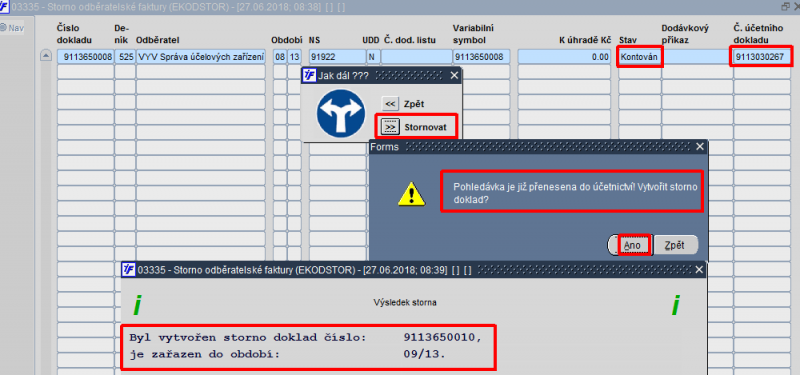Click Variabilní symbol field 9113650008
This screenshot has height=375, width=800.
(481, 57)
